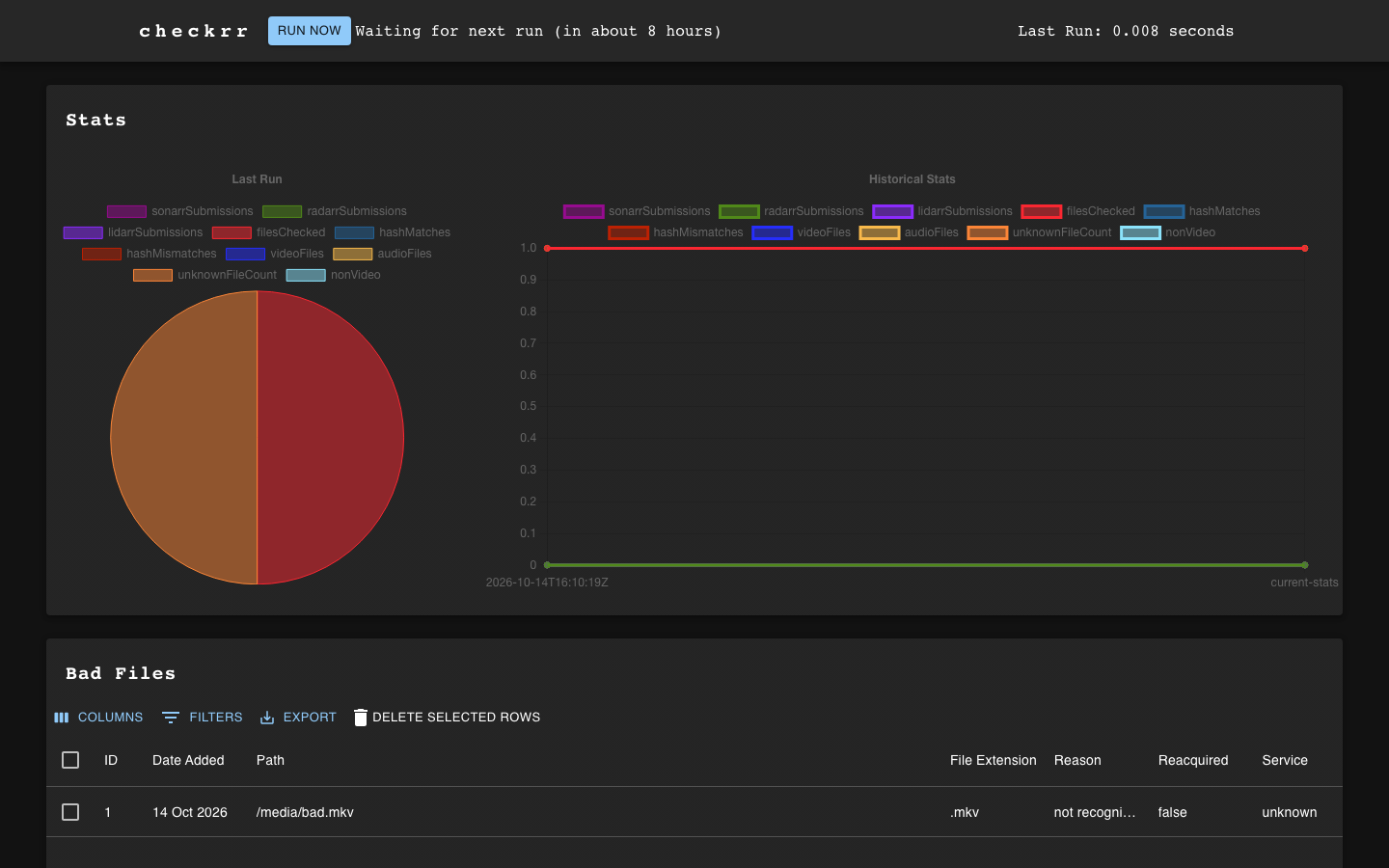1389x868 pixels.
Task: Click the File Extension column header
Action: click(994, 760)
